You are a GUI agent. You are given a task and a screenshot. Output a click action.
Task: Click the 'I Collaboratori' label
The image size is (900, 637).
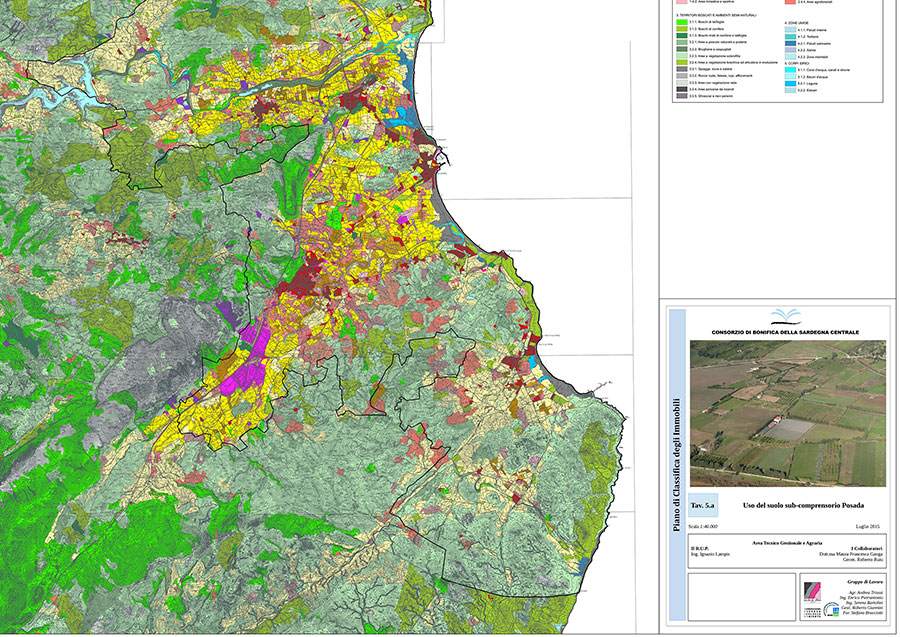point(867,549)
